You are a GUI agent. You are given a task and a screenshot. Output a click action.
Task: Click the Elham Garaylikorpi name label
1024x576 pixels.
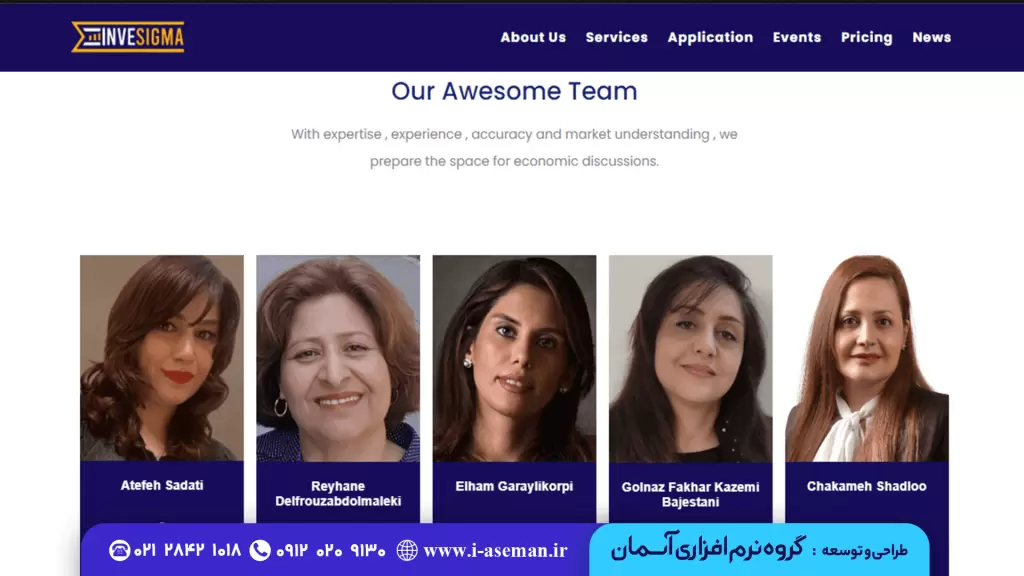click(514, 486)
